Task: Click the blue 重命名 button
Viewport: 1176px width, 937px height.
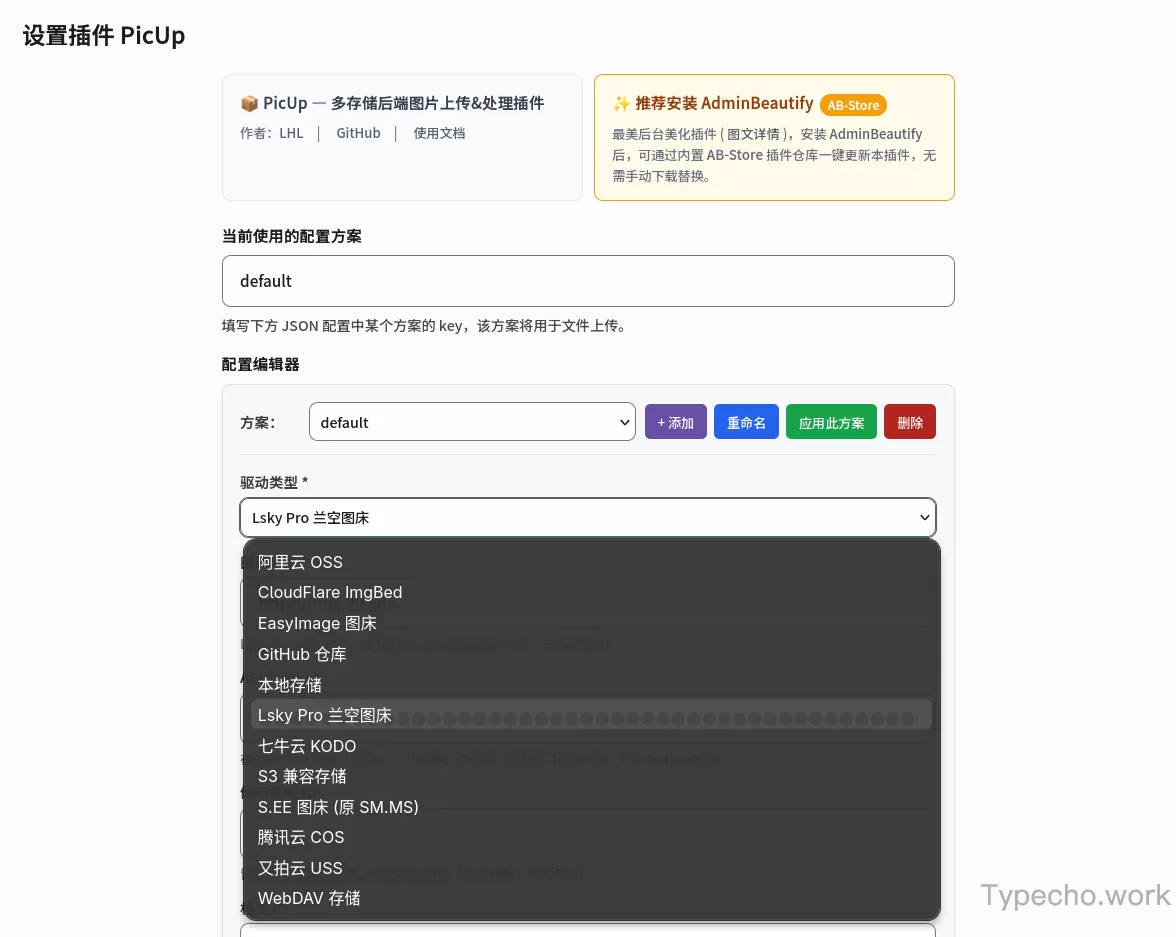Action: click(746, 422)
